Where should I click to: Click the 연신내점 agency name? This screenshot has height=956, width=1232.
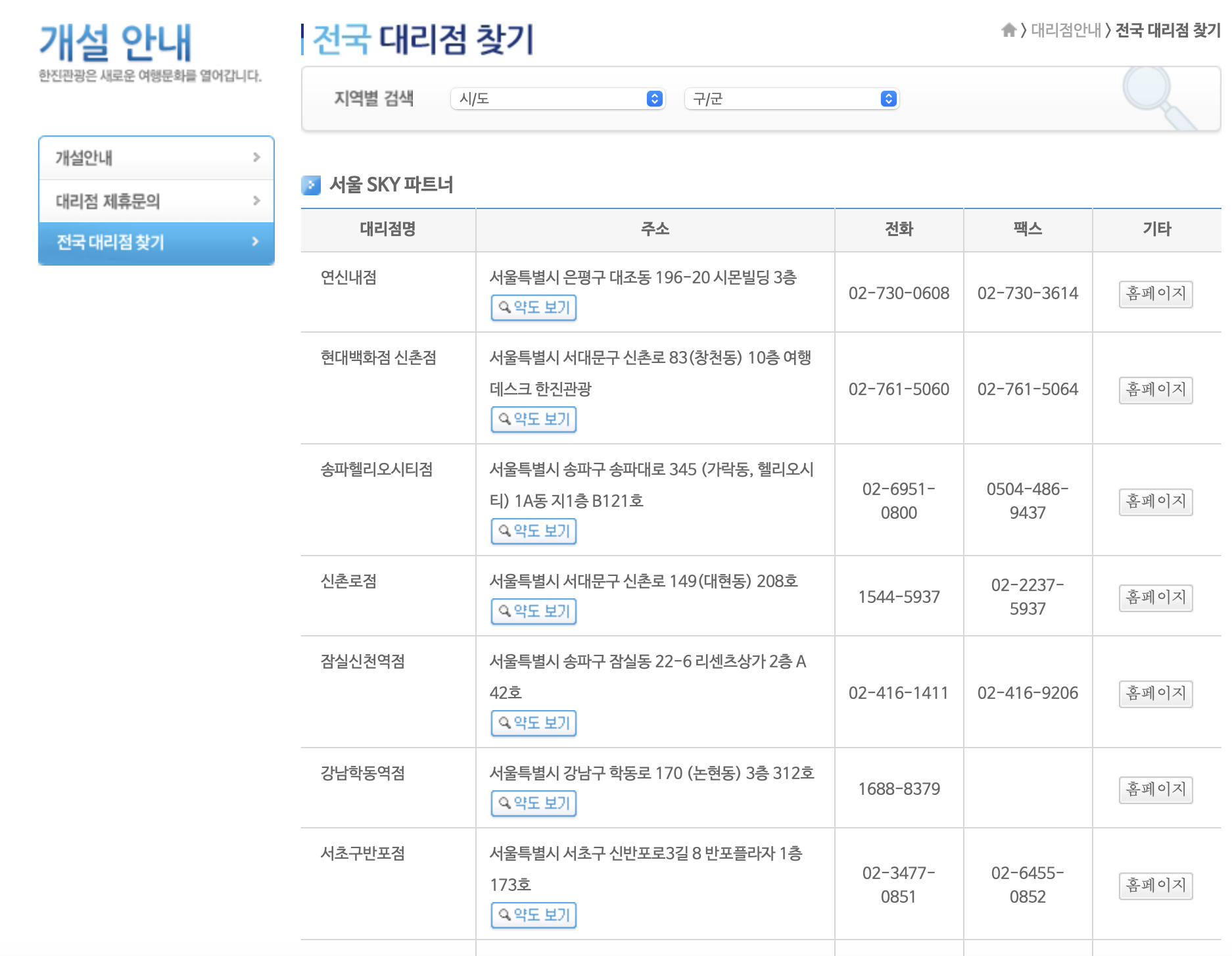click(x=348, y=277)
